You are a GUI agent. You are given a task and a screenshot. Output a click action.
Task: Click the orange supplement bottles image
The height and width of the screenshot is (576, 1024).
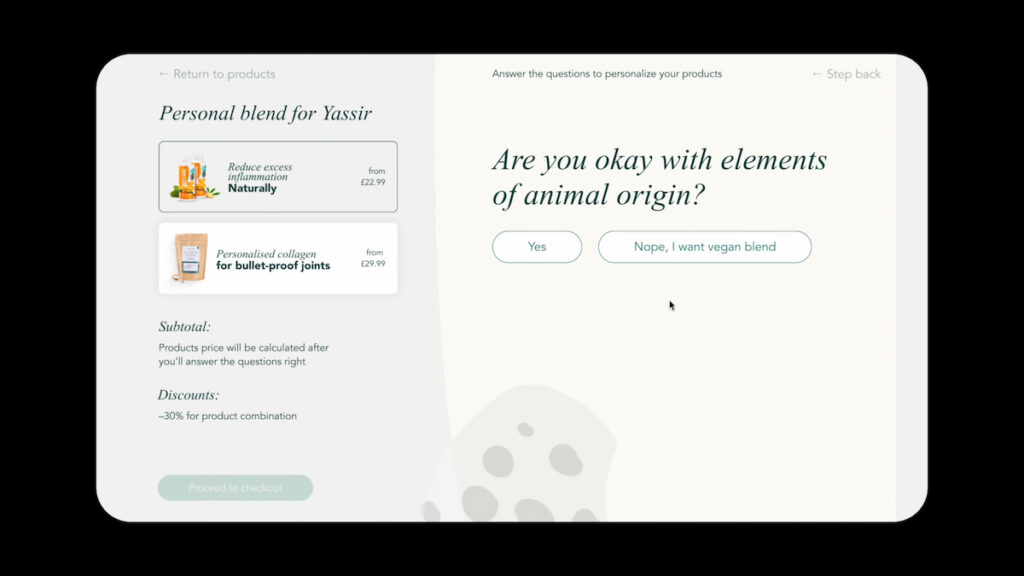[x=193, y=178]
